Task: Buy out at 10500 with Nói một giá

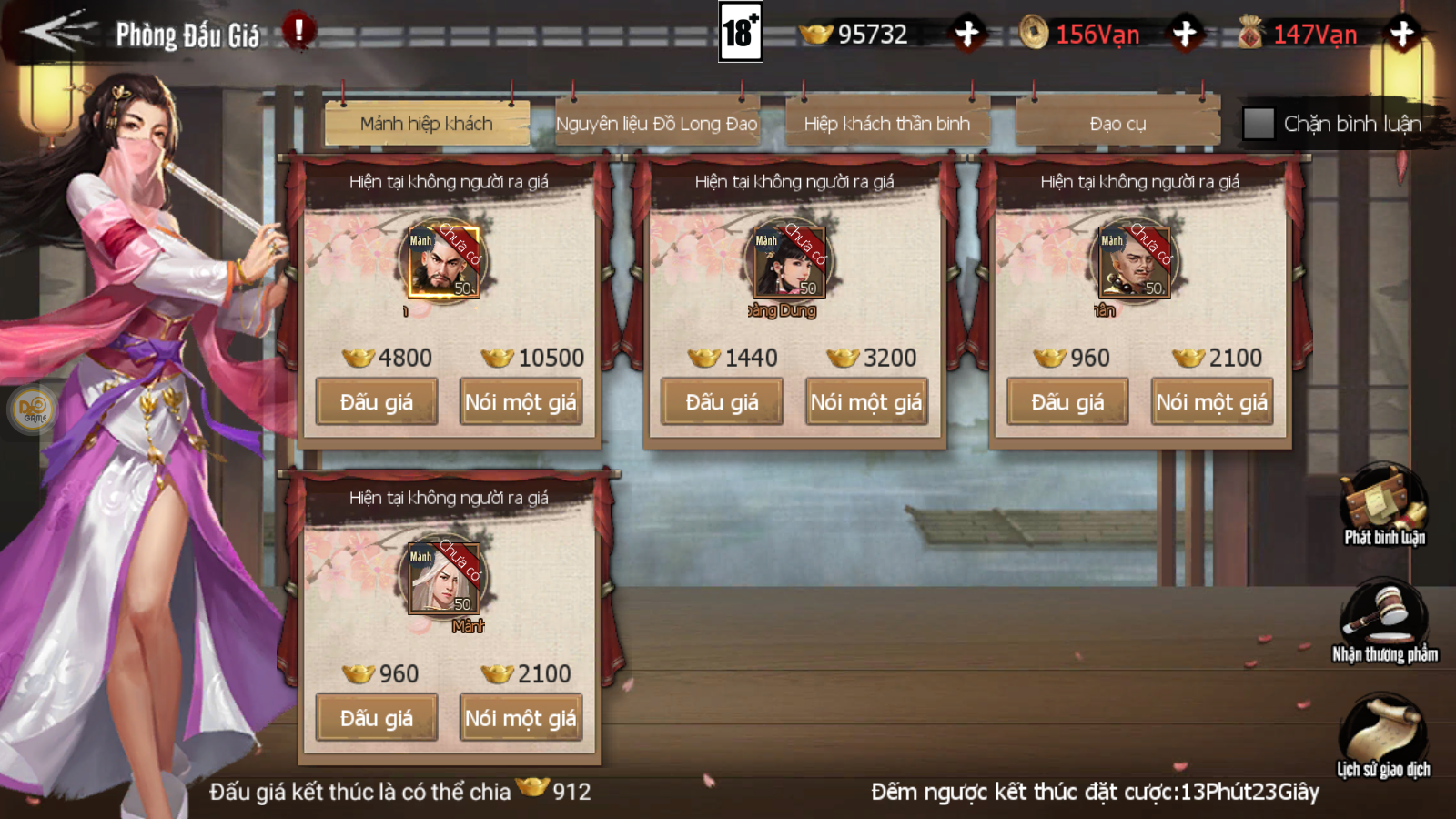Action: [521, 402]
